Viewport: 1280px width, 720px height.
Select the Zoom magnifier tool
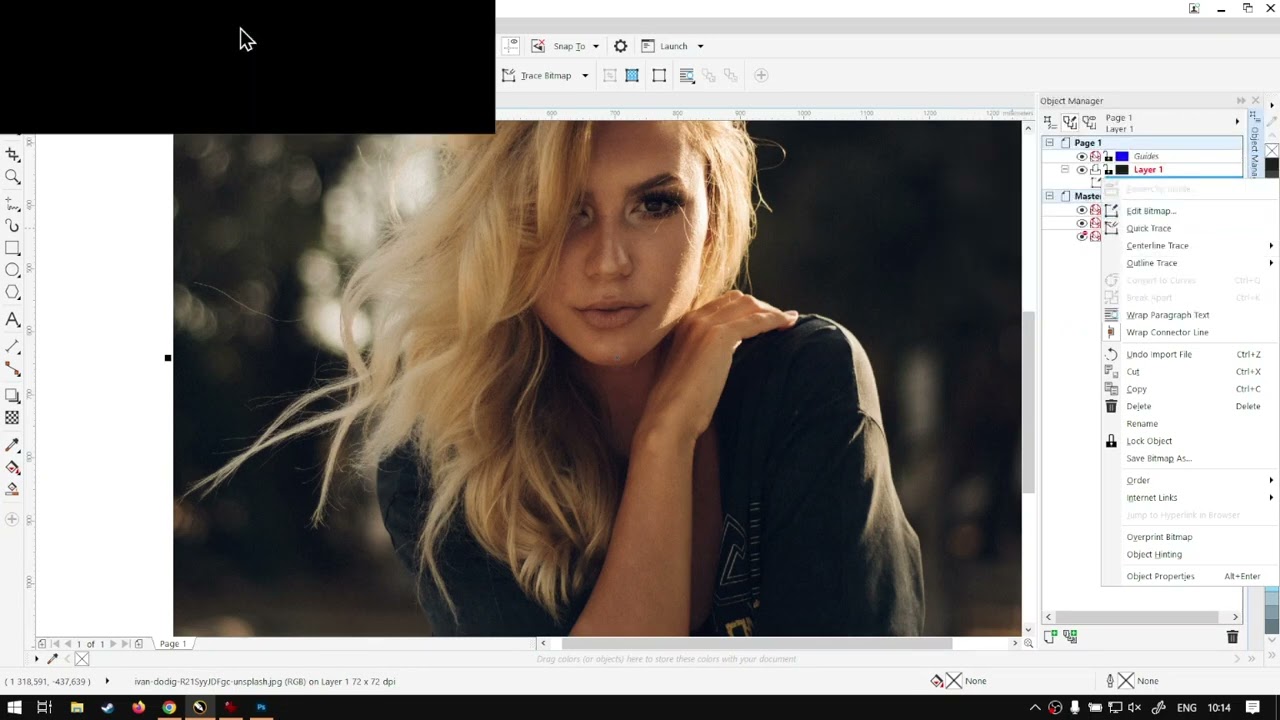[12, 177]
